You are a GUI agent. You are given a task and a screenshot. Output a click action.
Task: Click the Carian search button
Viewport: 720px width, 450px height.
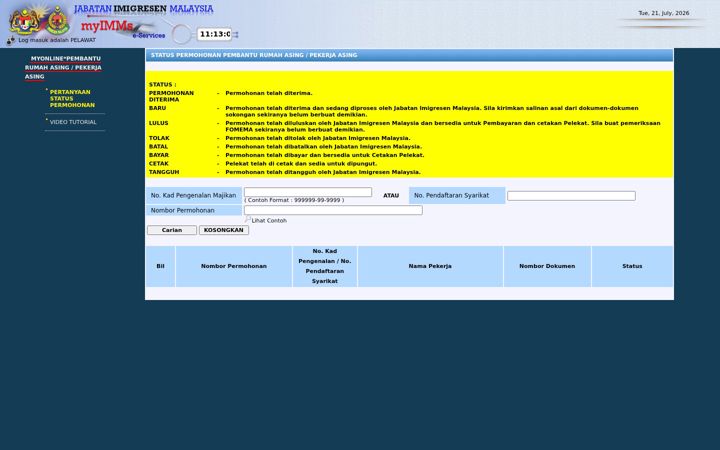coord(172,230)
